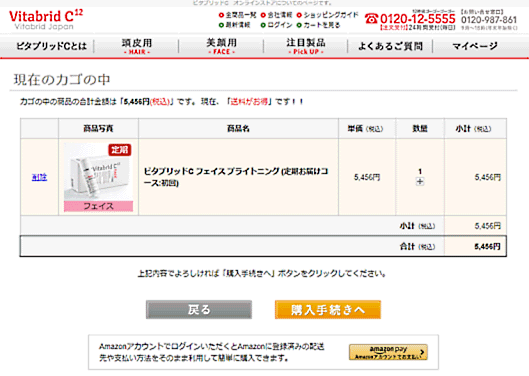529x376 pixels.
Task: Open the マイページ menu
Action: coord(475,46)
